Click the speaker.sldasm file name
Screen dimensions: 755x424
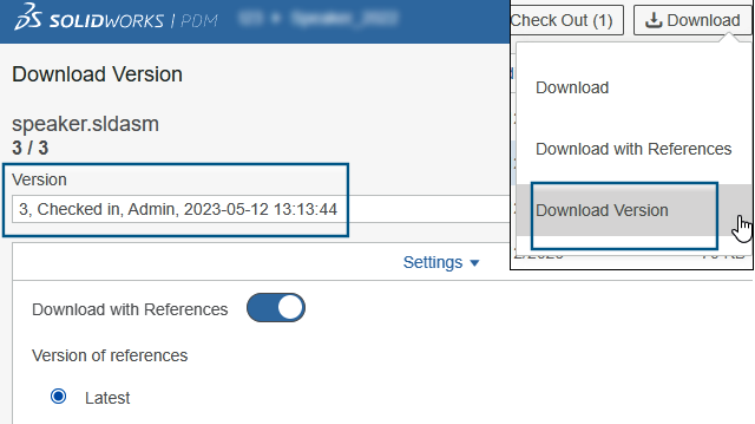(x=86, y=125)
